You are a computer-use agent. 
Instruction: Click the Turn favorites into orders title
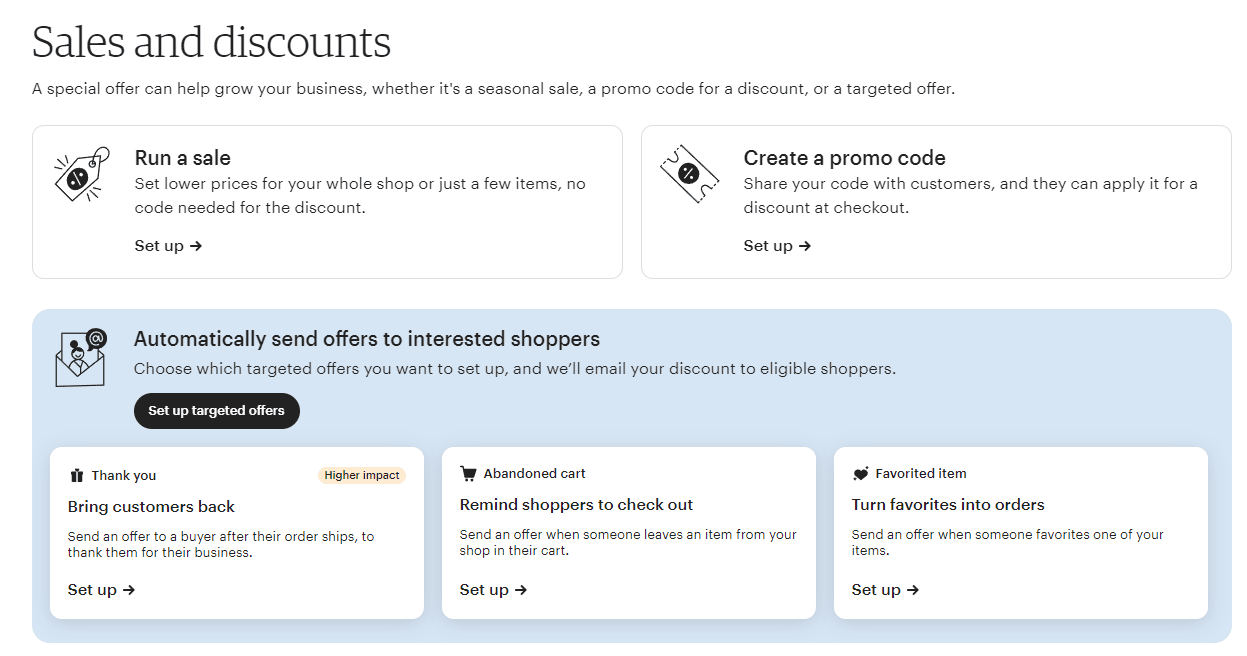[x=948, y=505]
